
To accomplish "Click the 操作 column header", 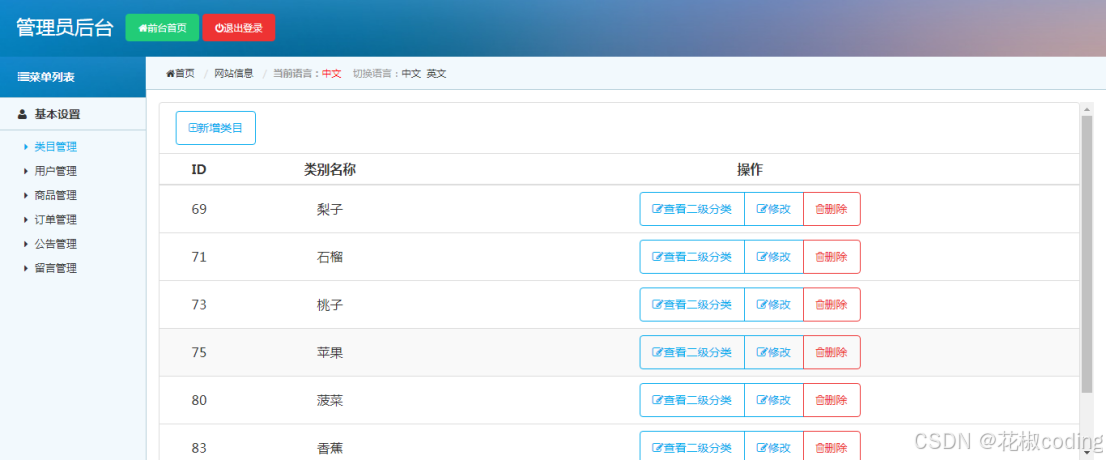I will [750, 169].
